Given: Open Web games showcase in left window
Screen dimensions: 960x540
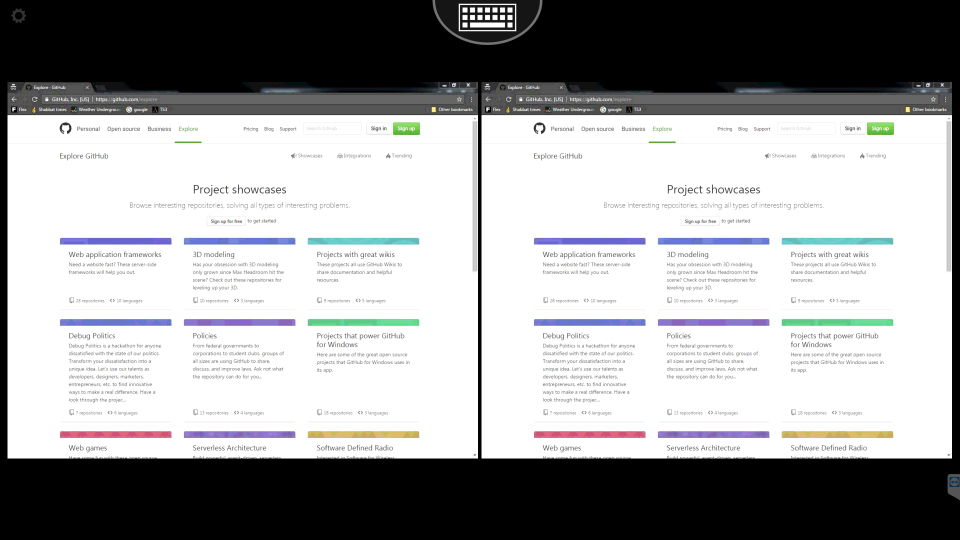Looking at the screenshot, I should tap(88, 448).
